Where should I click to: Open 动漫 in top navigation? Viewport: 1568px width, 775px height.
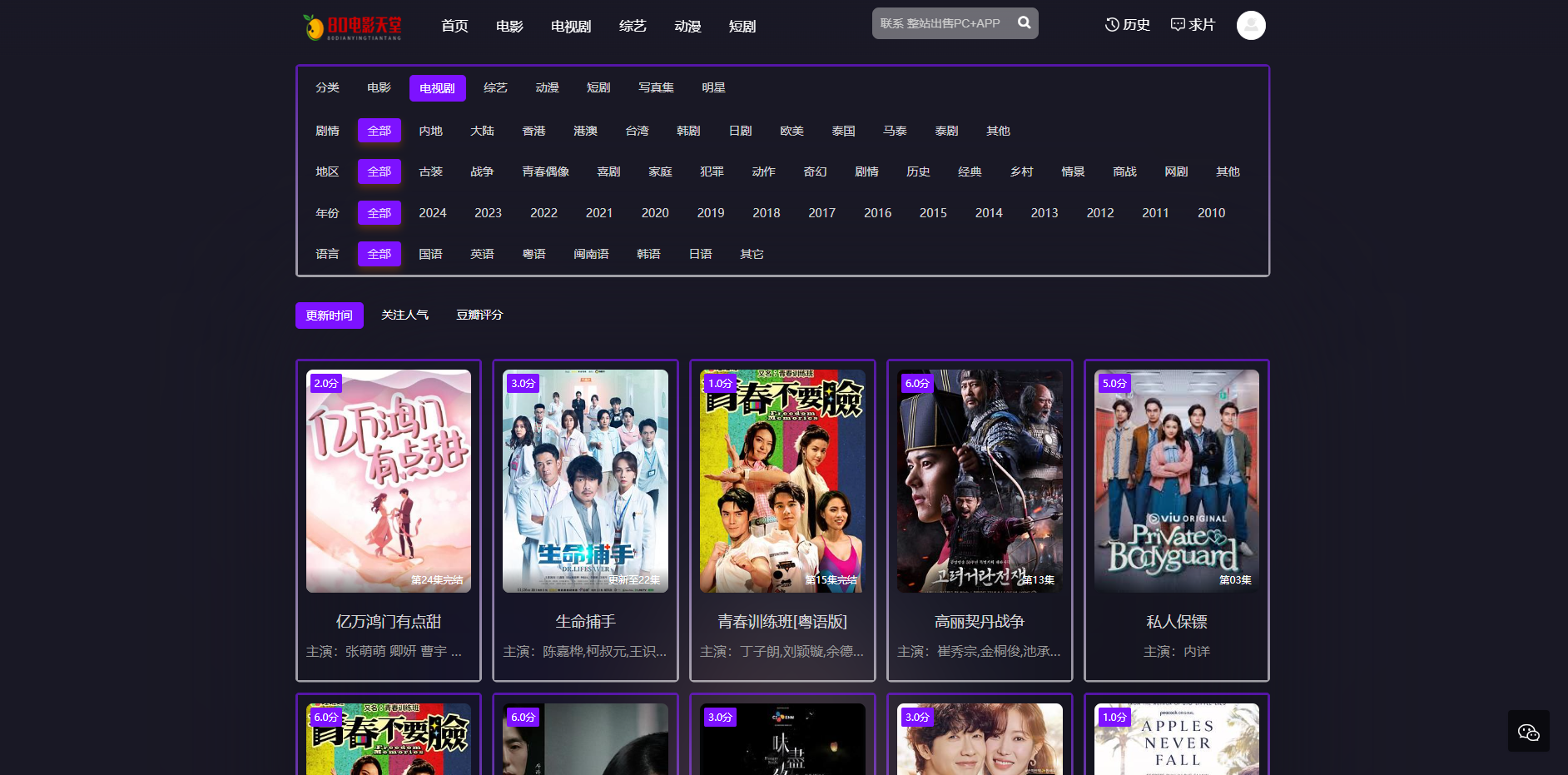687,27
